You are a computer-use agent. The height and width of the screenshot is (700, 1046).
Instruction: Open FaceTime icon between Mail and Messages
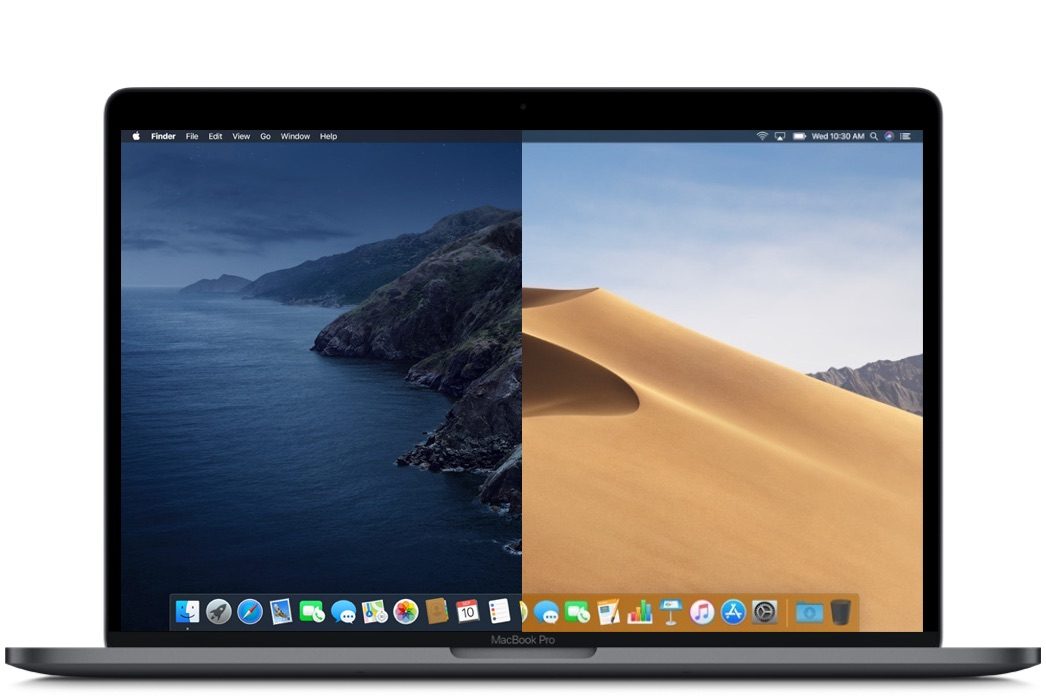point(312,611)
